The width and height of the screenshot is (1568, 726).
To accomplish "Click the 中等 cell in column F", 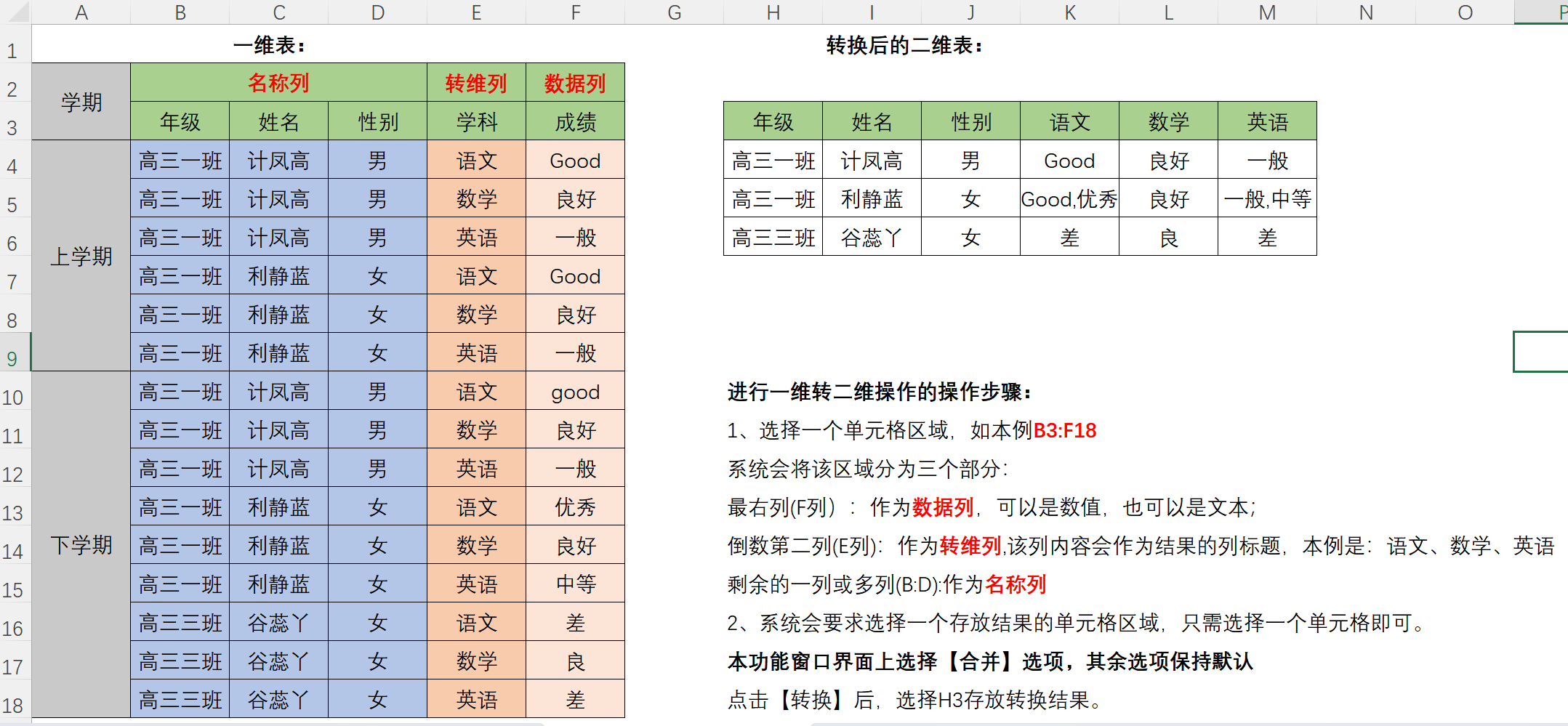I will (575, 584).
